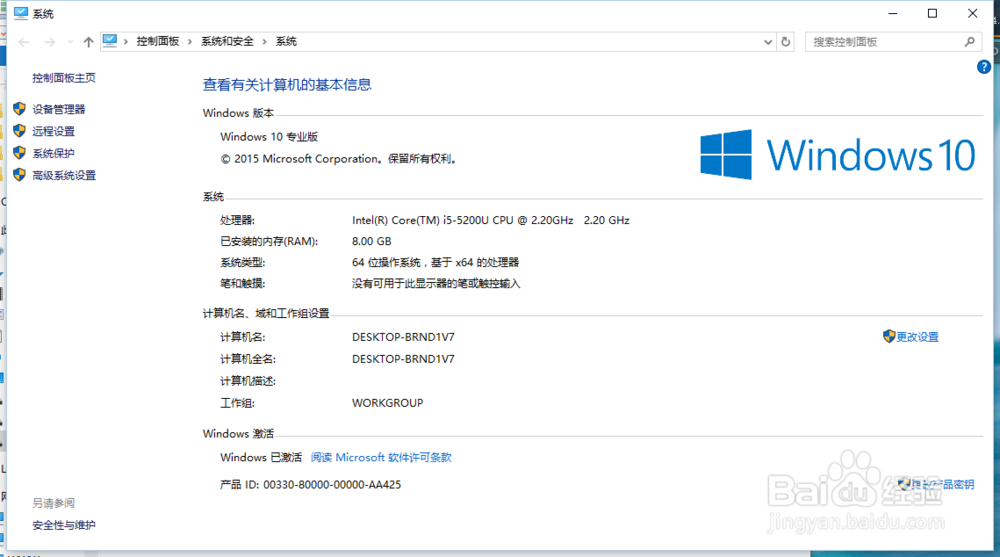Image resolution: width=1000 pixels, height=557 pixels.
Task: Click the shield icon beside 系统保护
Action: tap(19, 152)
